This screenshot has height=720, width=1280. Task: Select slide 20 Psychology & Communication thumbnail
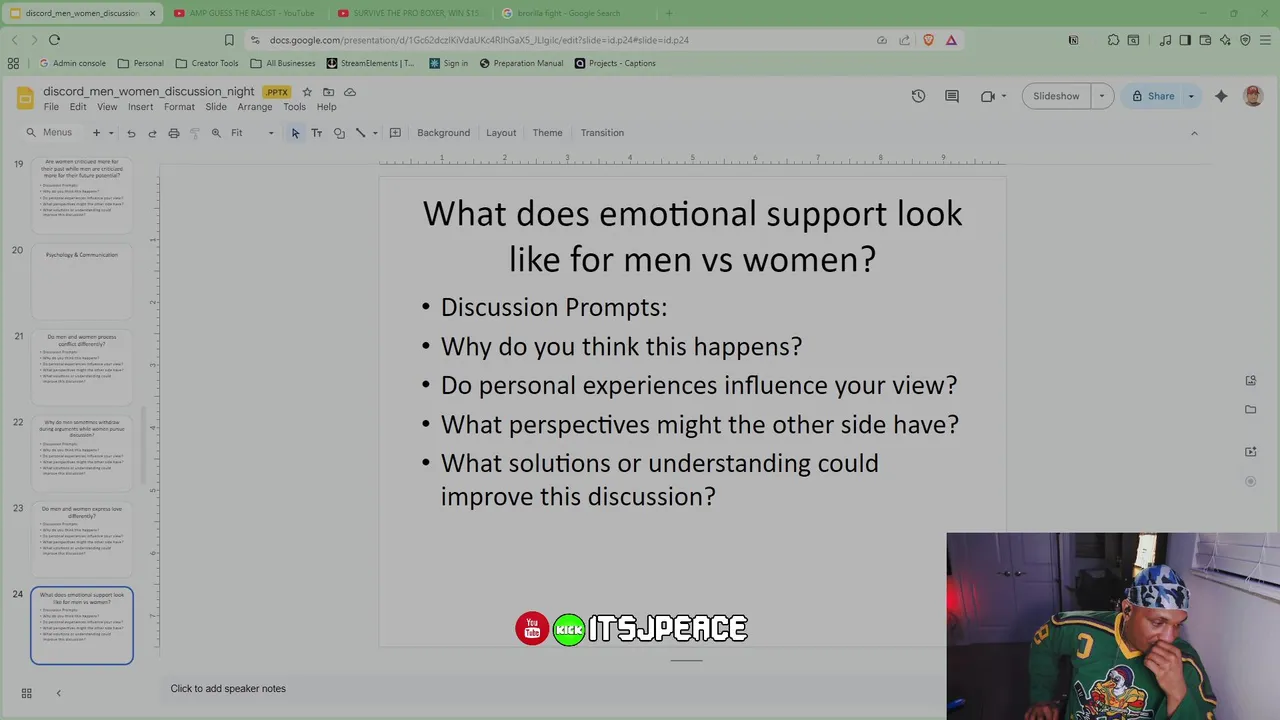(x=82, y=281)
